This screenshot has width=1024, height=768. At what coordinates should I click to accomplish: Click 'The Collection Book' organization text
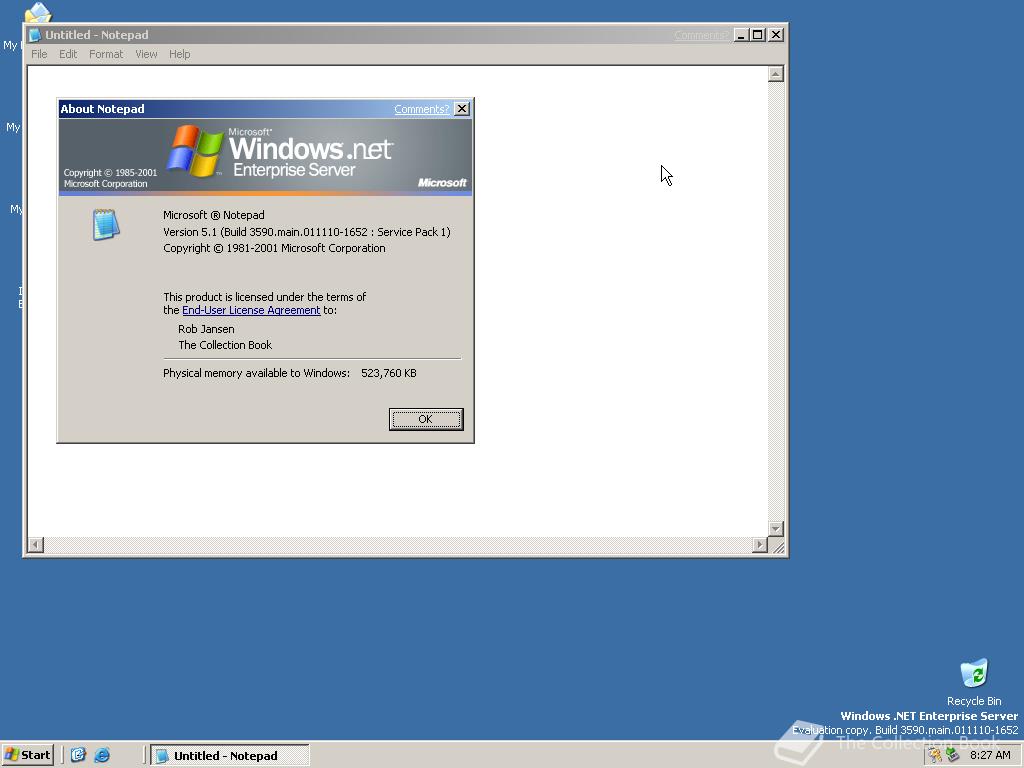225,345
